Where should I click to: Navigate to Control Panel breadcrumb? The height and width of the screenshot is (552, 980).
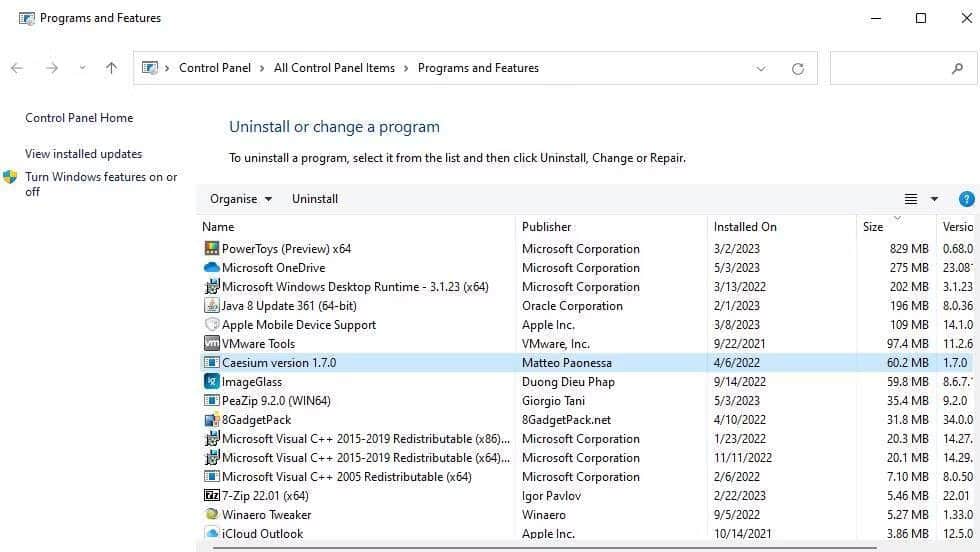click(x=215, y=68)
